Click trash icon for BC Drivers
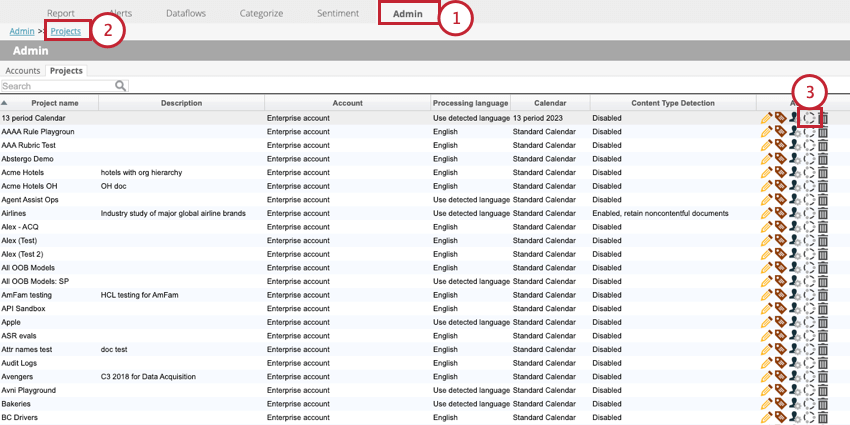850x425 pixels. pos(823,418)
